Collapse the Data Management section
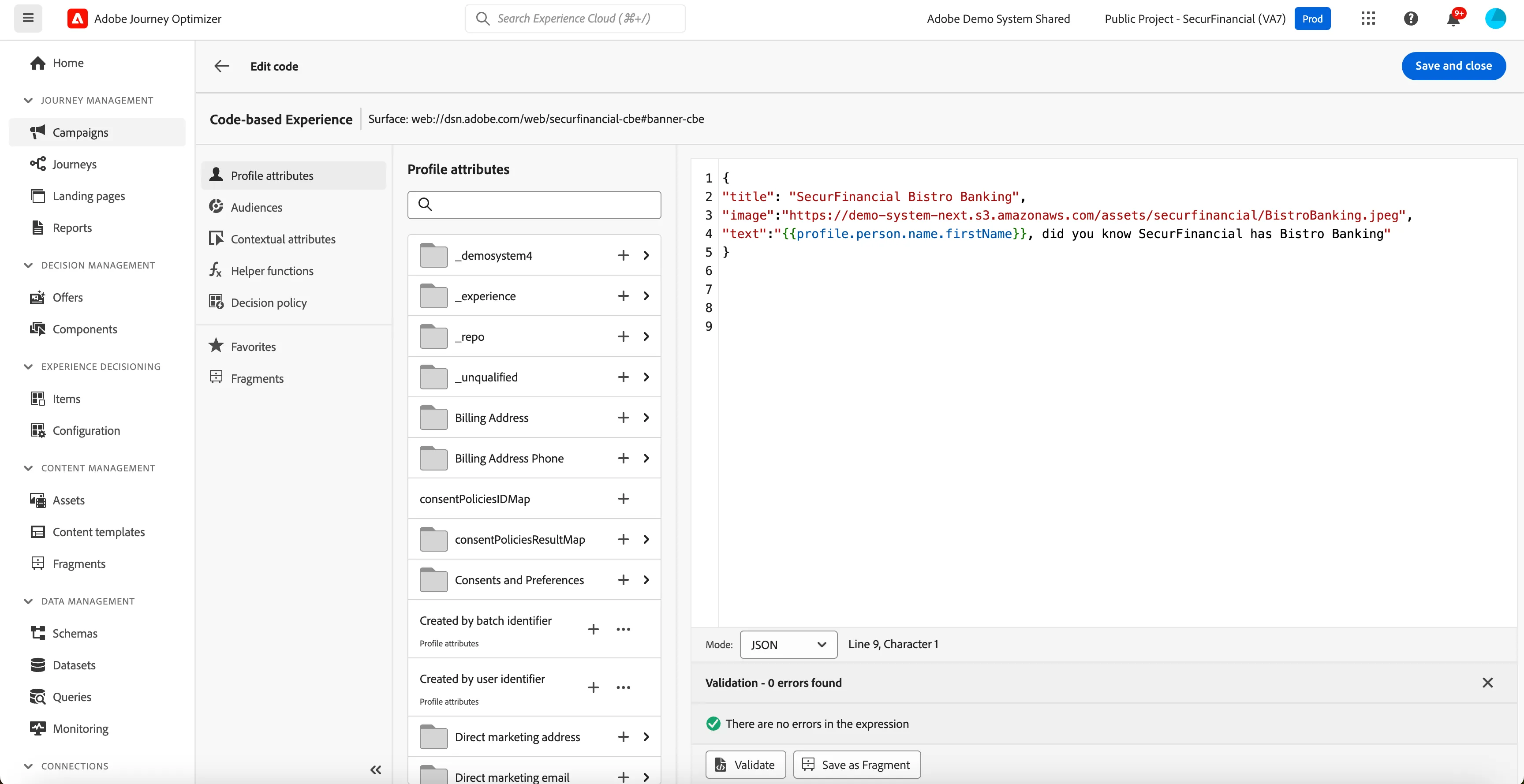 (x=28, y=601)
